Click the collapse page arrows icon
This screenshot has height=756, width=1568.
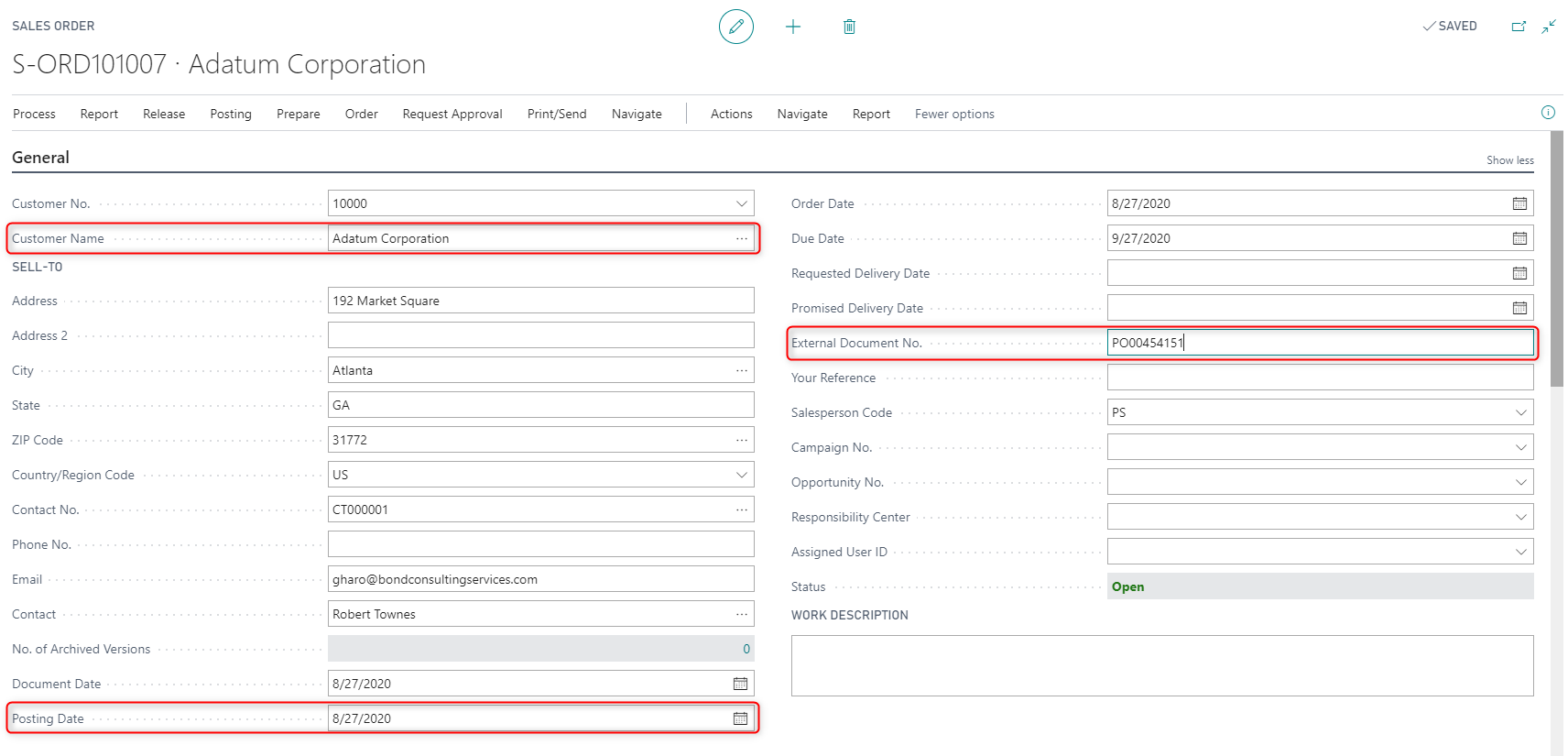tap(1549, 27)
